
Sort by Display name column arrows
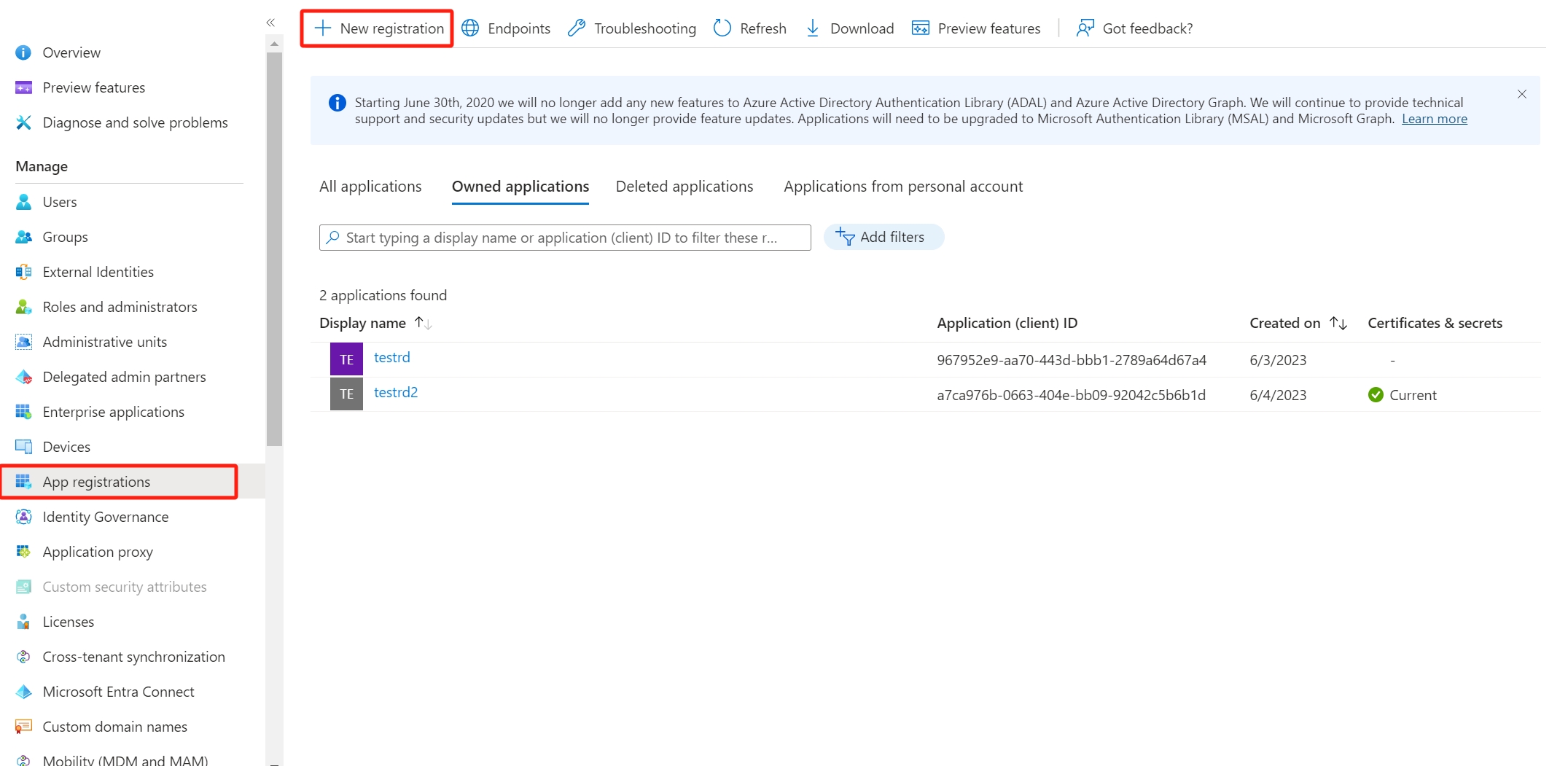[x=424, y=323]
